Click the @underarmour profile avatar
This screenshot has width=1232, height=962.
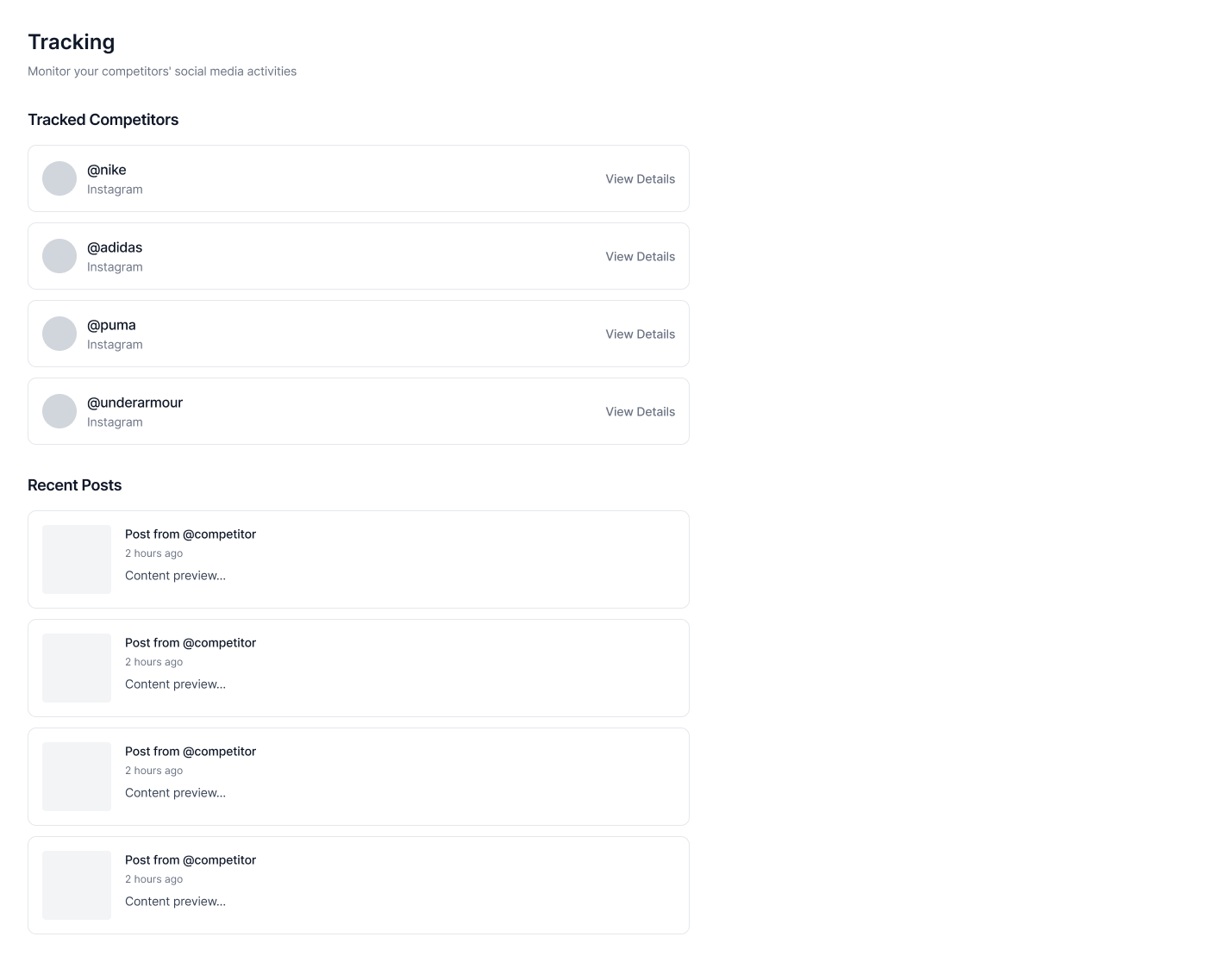click(x=59, y=411)
